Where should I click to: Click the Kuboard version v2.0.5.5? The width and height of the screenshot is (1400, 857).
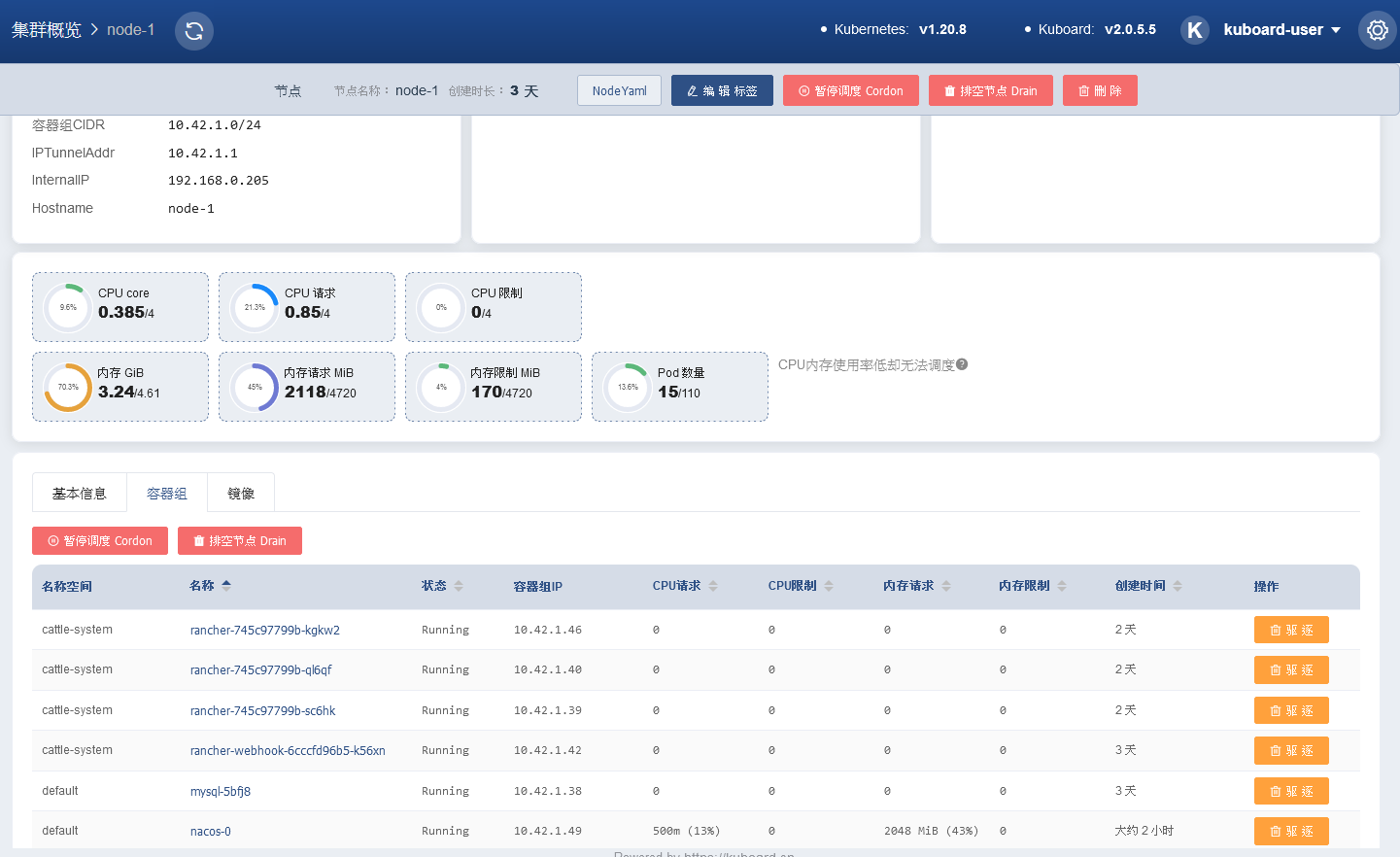1130,29
